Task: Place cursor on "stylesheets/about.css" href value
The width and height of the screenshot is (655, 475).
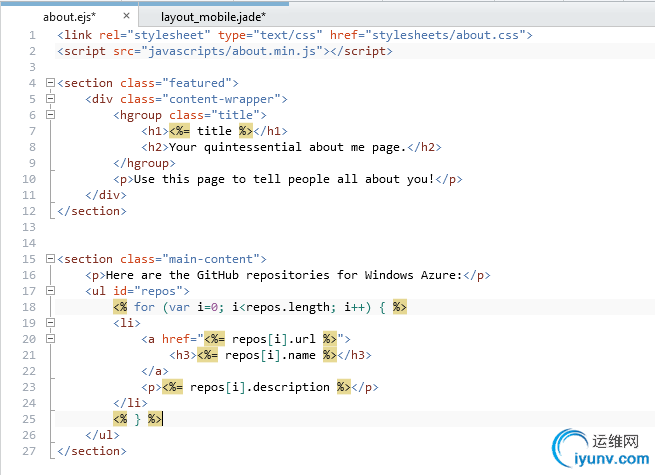Action: point(445,35)
